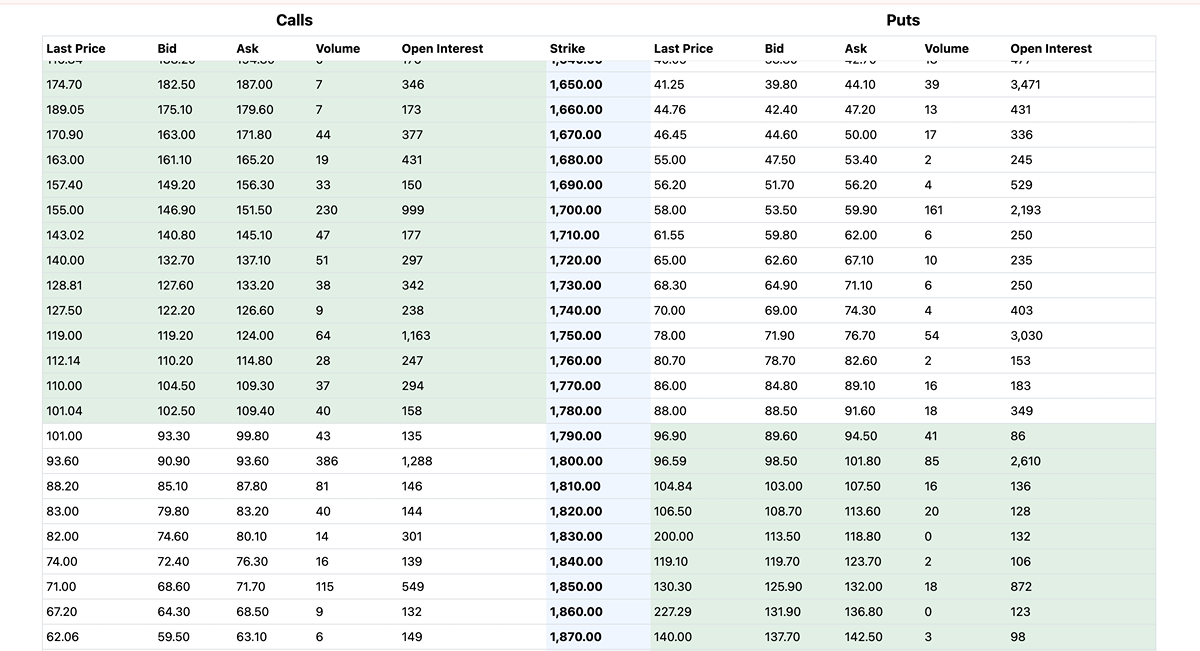The image size is (1200, 651).
Task: Open the 1,800.00 strike row
Action: pos(599,461)
